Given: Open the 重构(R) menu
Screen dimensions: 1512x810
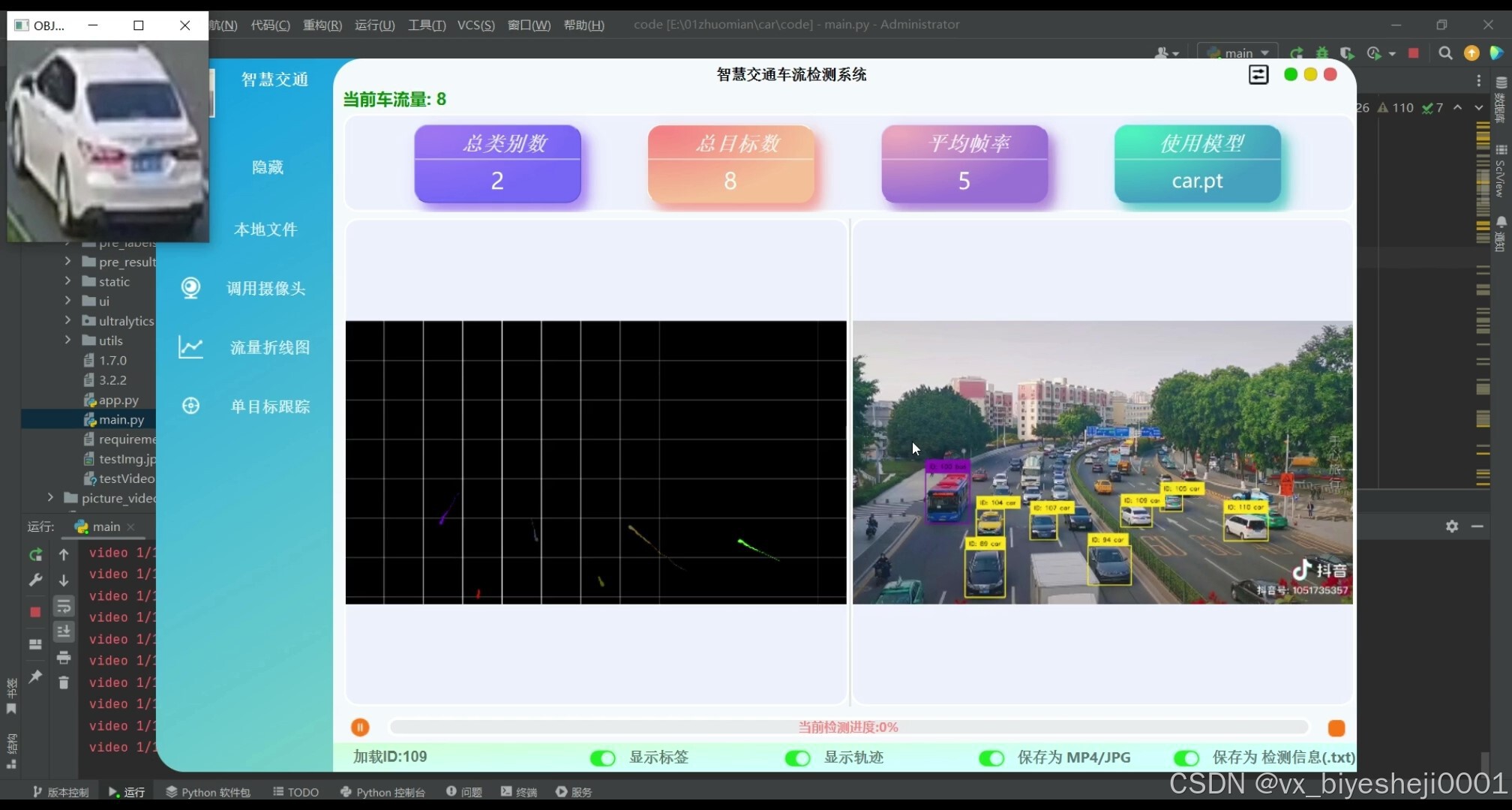Looking at the screenshot, I should click(x=322, y=25).
